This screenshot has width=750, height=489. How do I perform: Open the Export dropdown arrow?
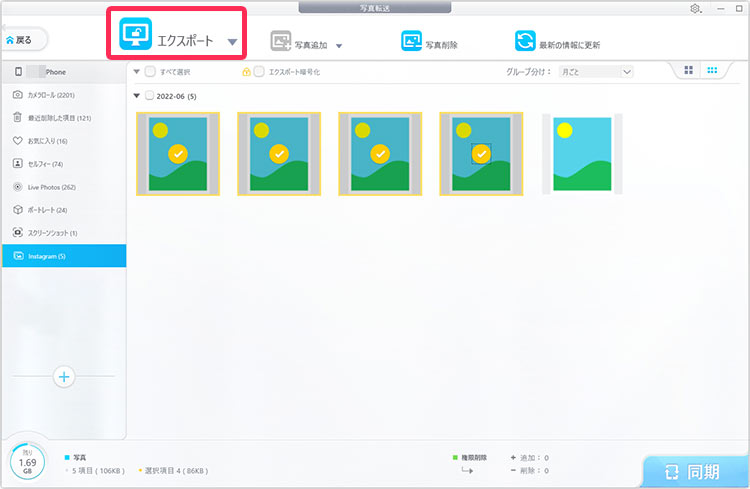point(232,43)
